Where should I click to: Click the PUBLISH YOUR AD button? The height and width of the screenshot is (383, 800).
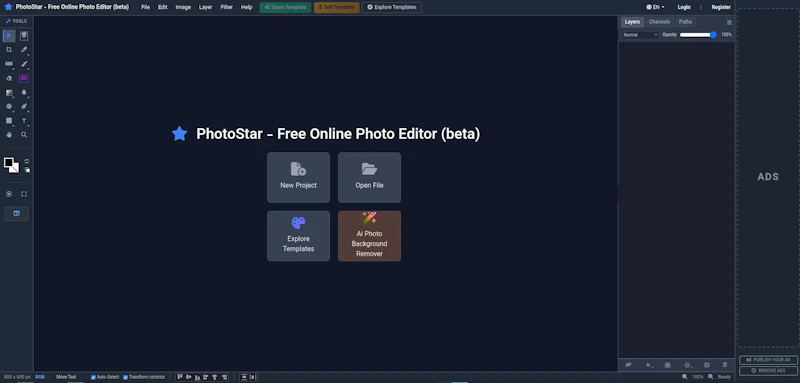[x=768, y=360]
